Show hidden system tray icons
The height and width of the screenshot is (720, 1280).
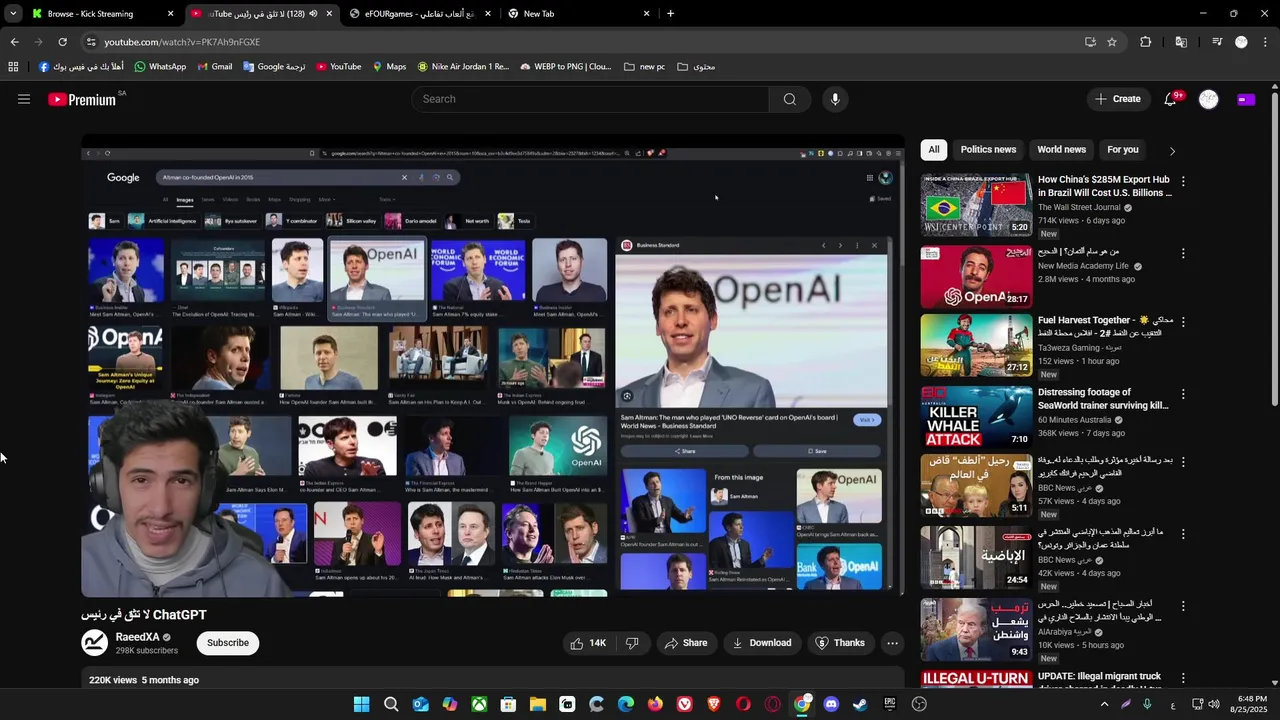pos(1104,704)
